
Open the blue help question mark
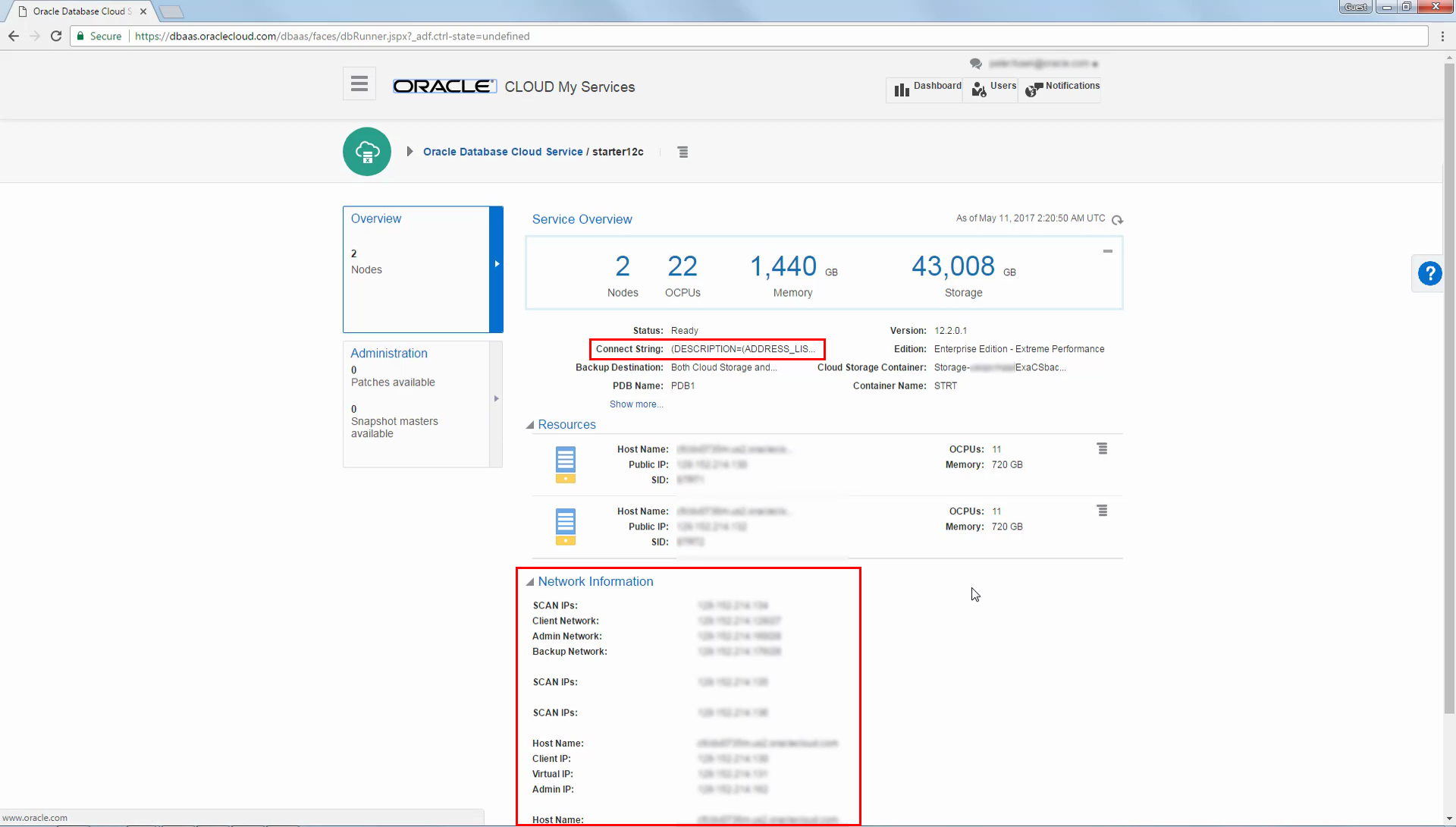pos(1430,273)
